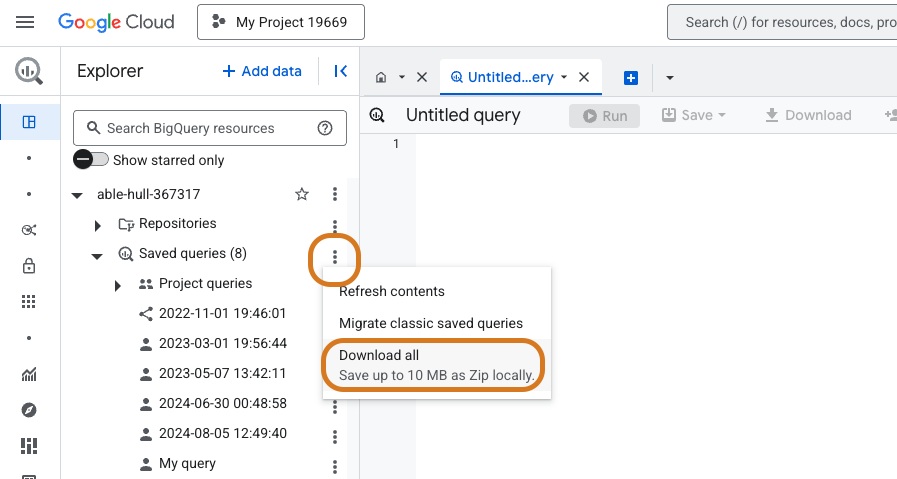Choose Refresh contents from menu

pos(436,291)
